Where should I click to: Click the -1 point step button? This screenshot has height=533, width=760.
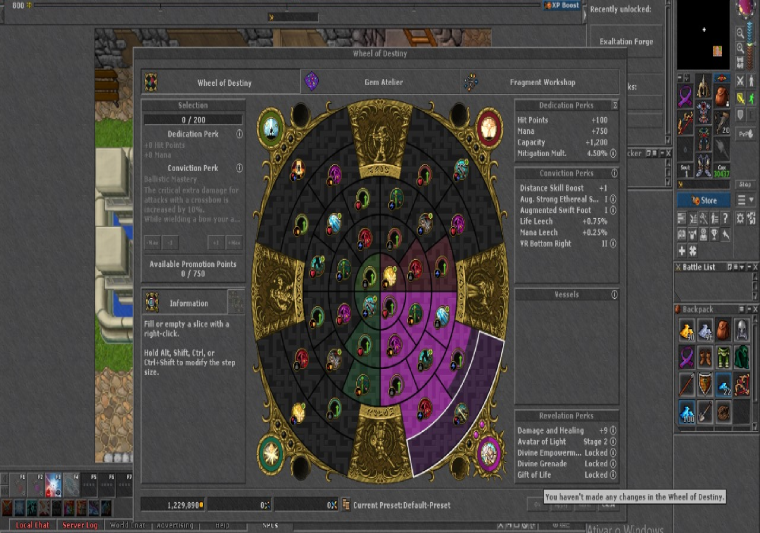click(x=170, y=242)
